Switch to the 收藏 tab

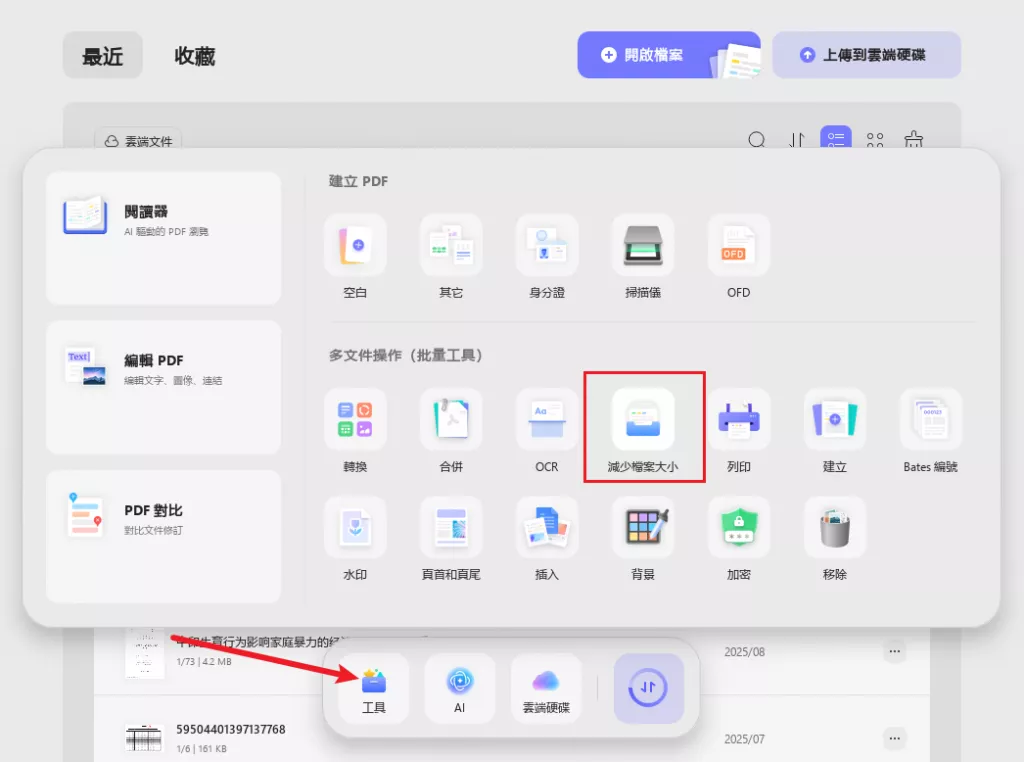195,56
